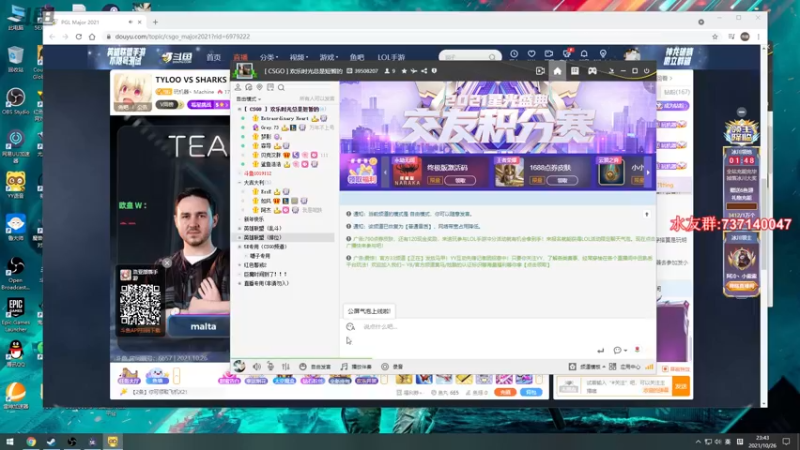
Task: Expand the 红色警戒 channel
Action: 239,265
